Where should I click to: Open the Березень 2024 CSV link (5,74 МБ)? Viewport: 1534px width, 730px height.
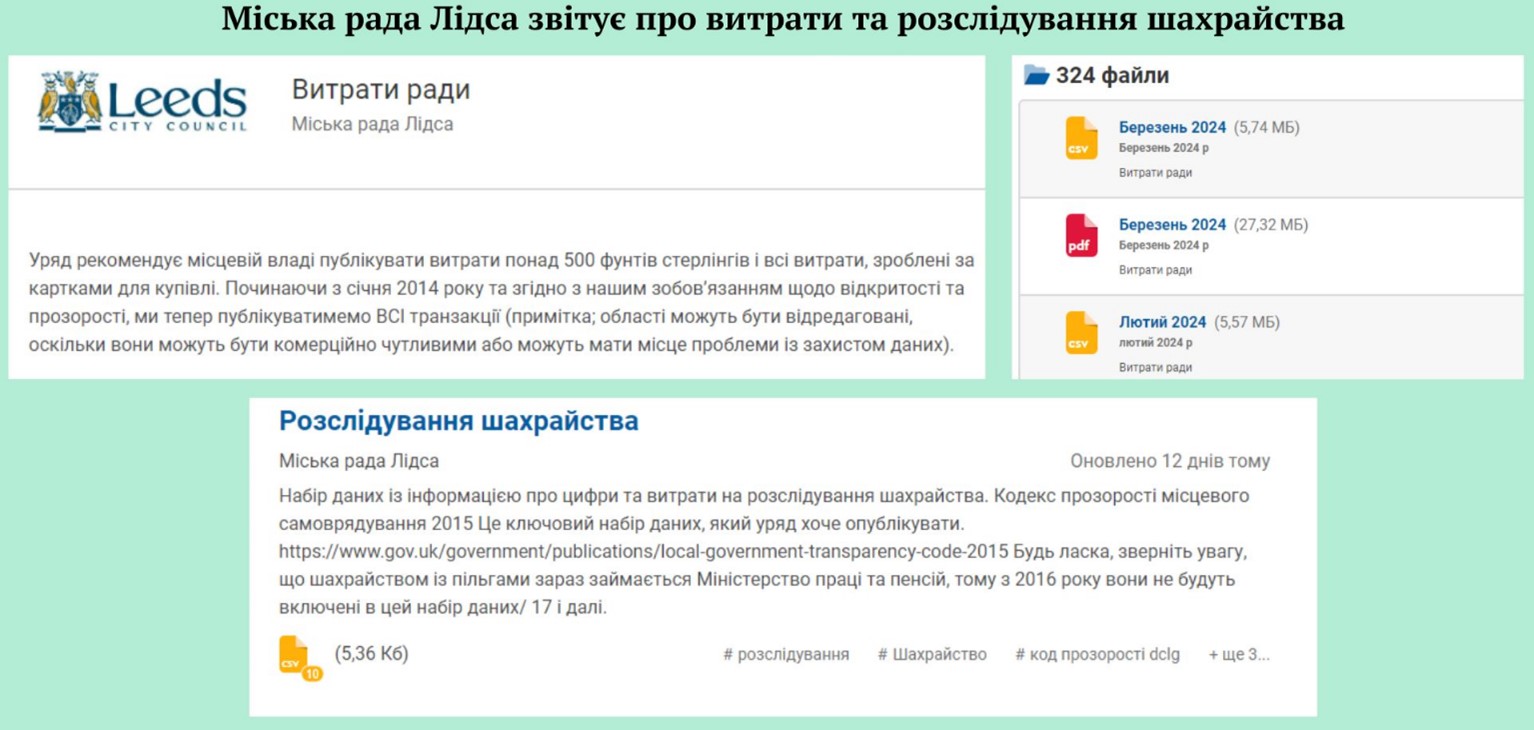(1172, 127)
